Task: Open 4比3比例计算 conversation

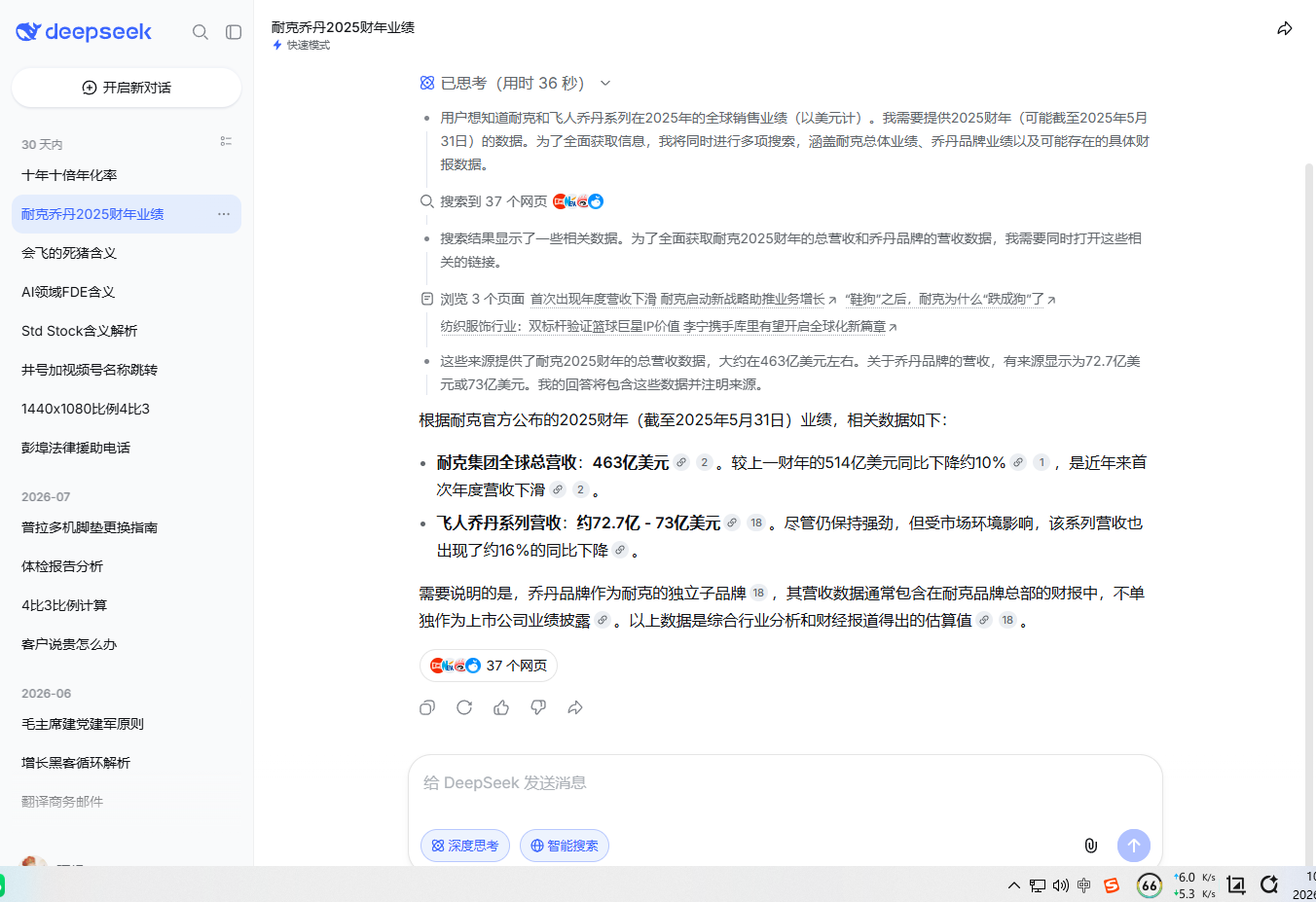Action: pos(127,605)
